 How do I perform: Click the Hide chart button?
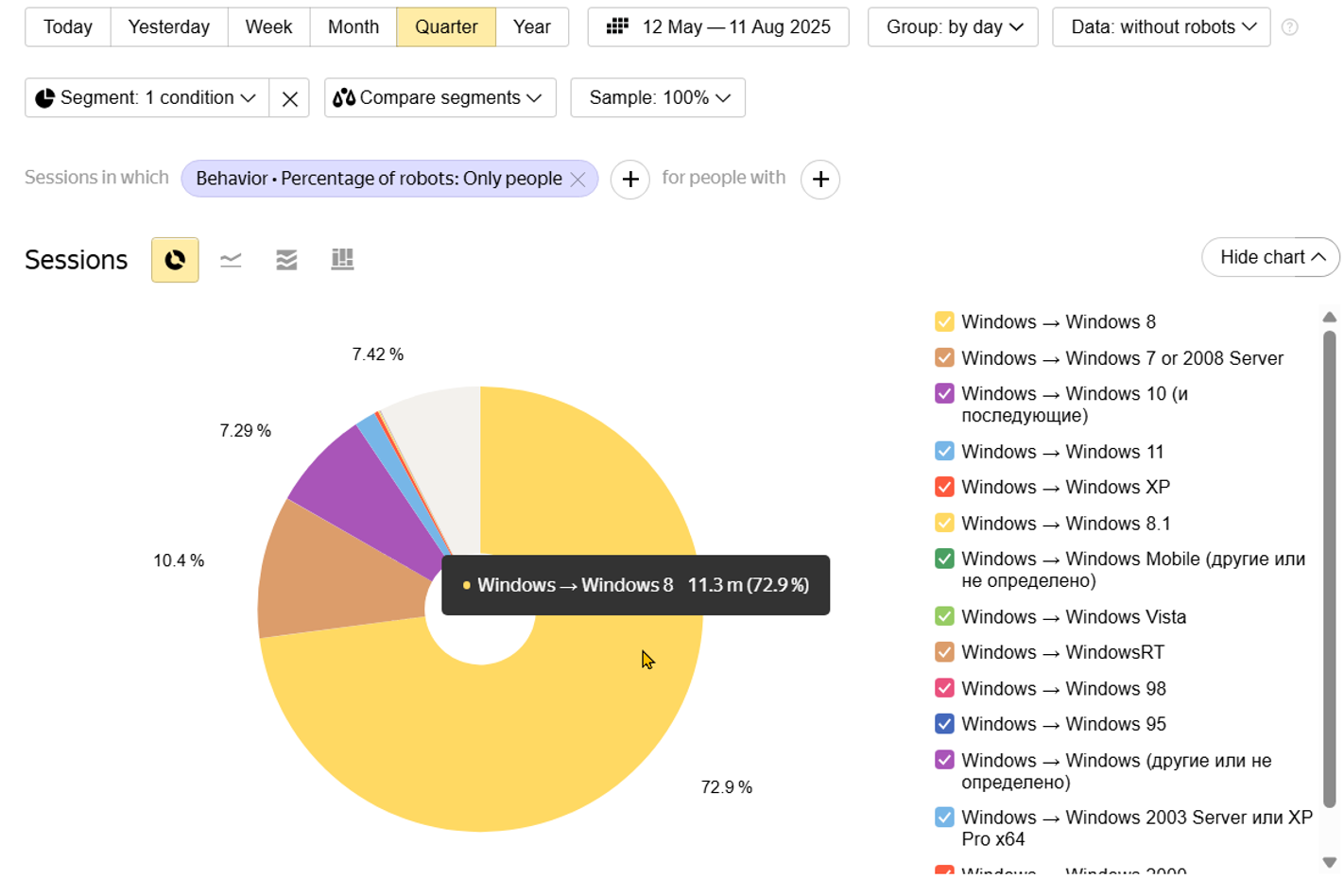pos(1270,257)
